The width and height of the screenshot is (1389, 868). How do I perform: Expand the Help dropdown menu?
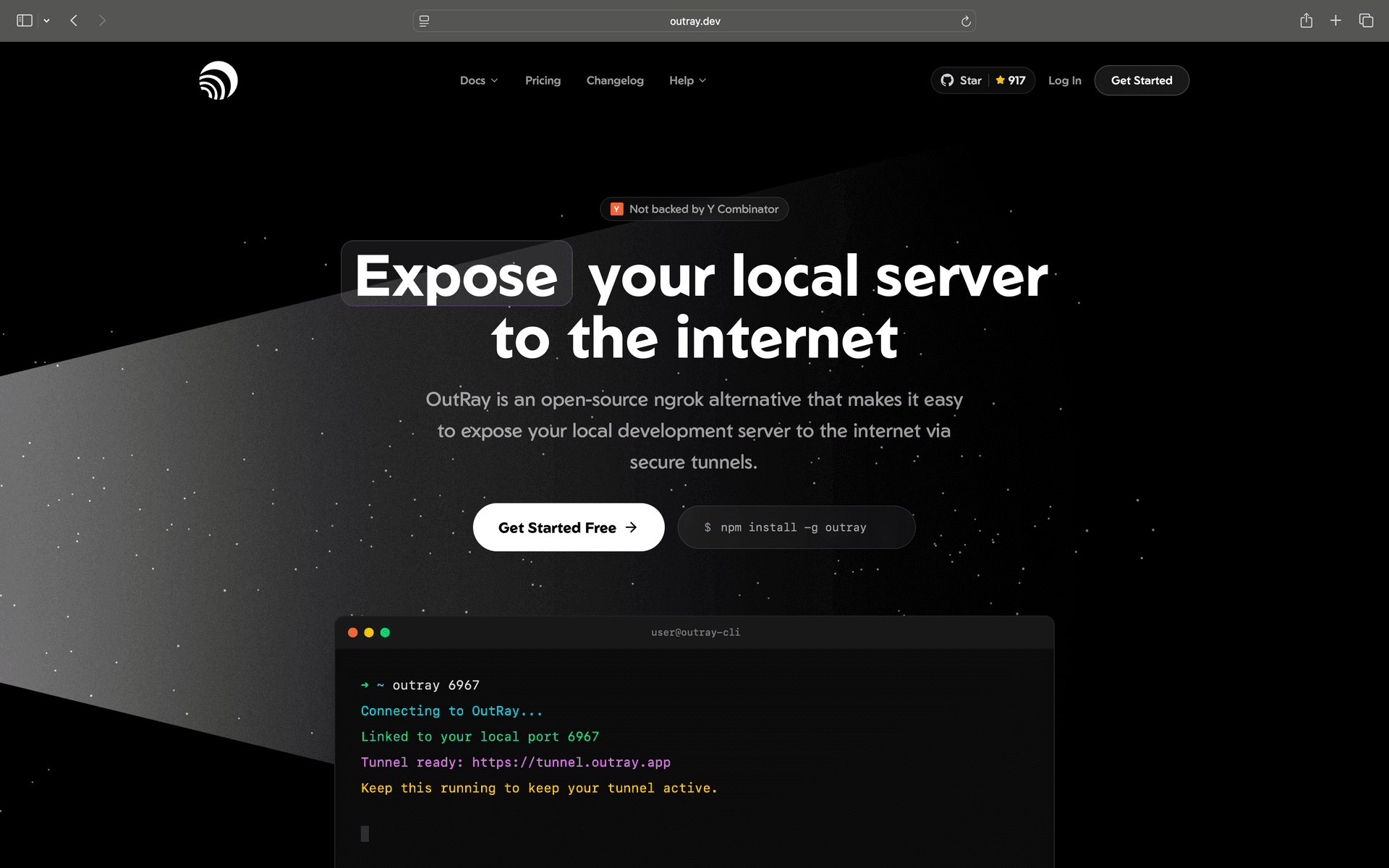coord(687,80)
